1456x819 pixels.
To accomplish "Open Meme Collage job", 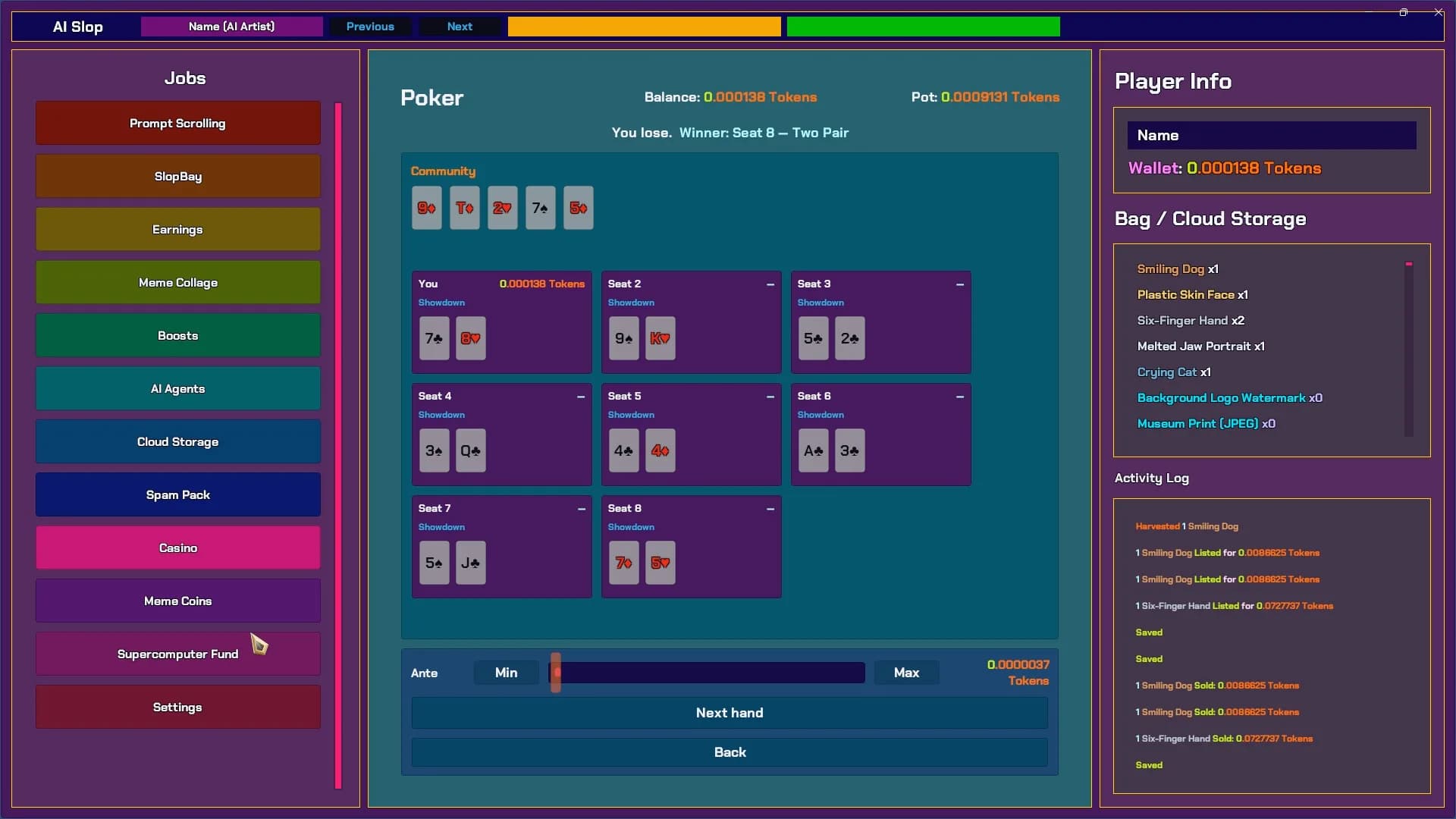I will point(177,282).
